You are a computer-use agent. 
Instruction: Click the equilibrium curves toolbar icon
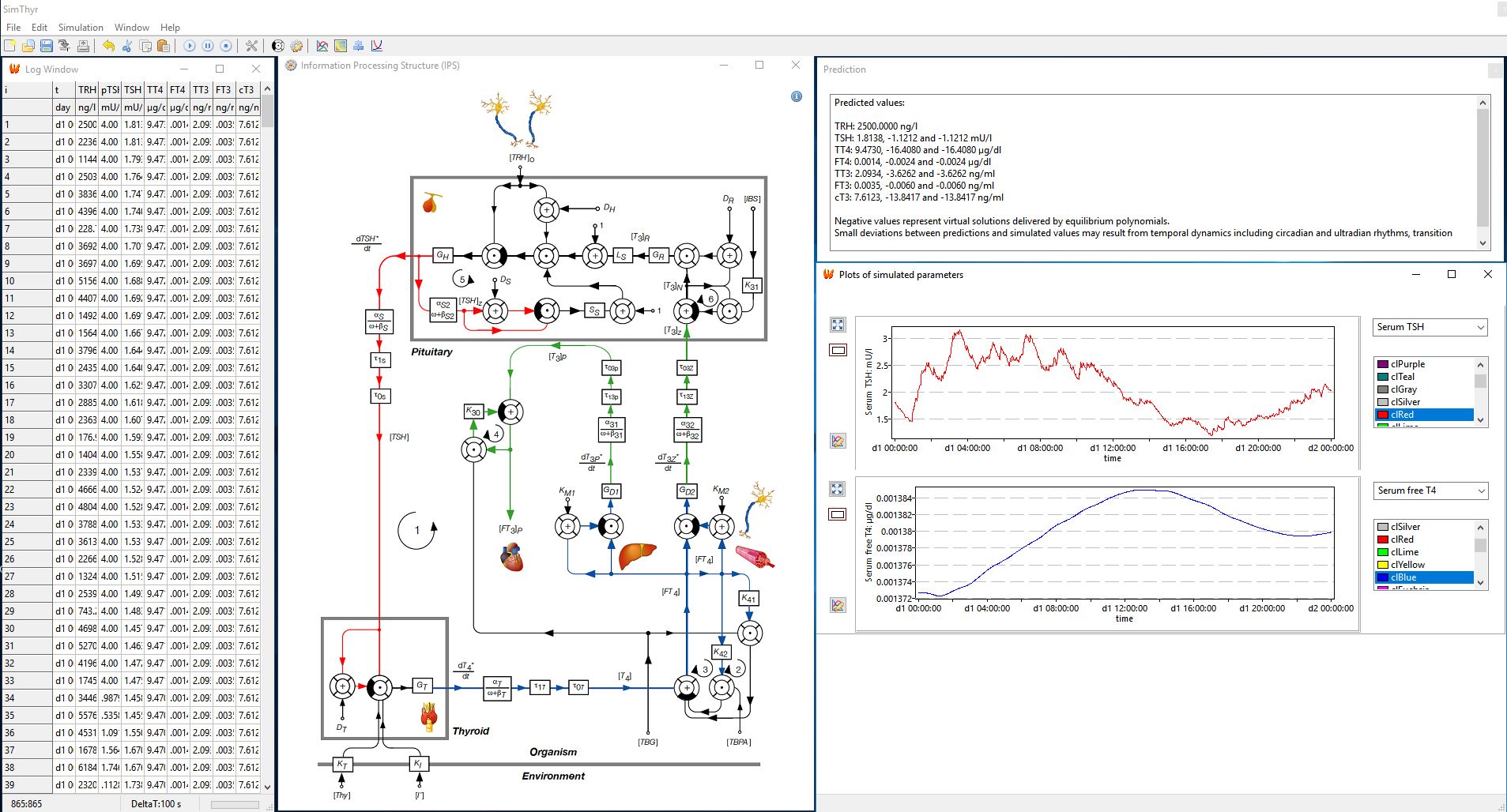point(377,46)
